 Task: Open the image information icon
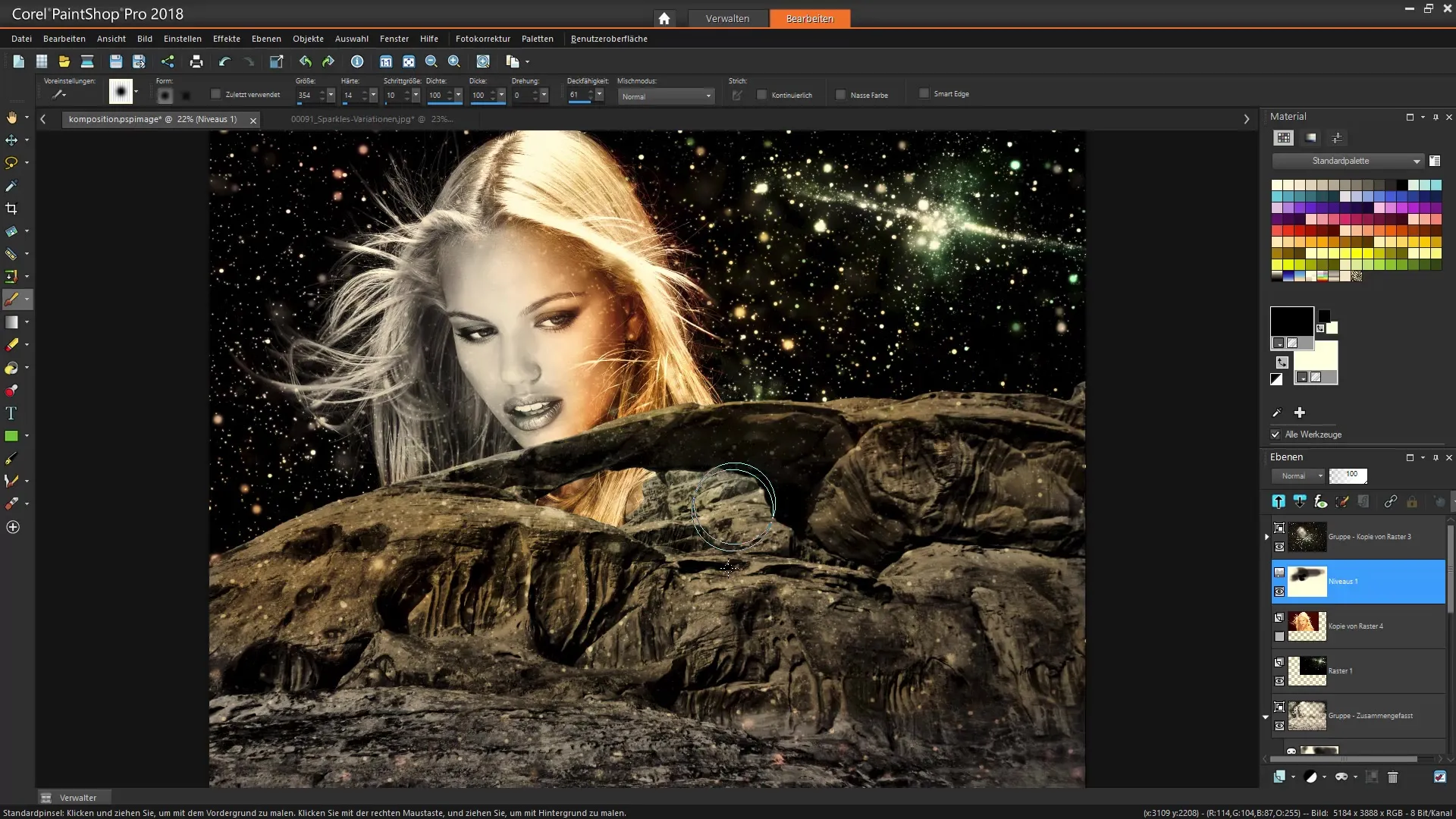point(357,61)
